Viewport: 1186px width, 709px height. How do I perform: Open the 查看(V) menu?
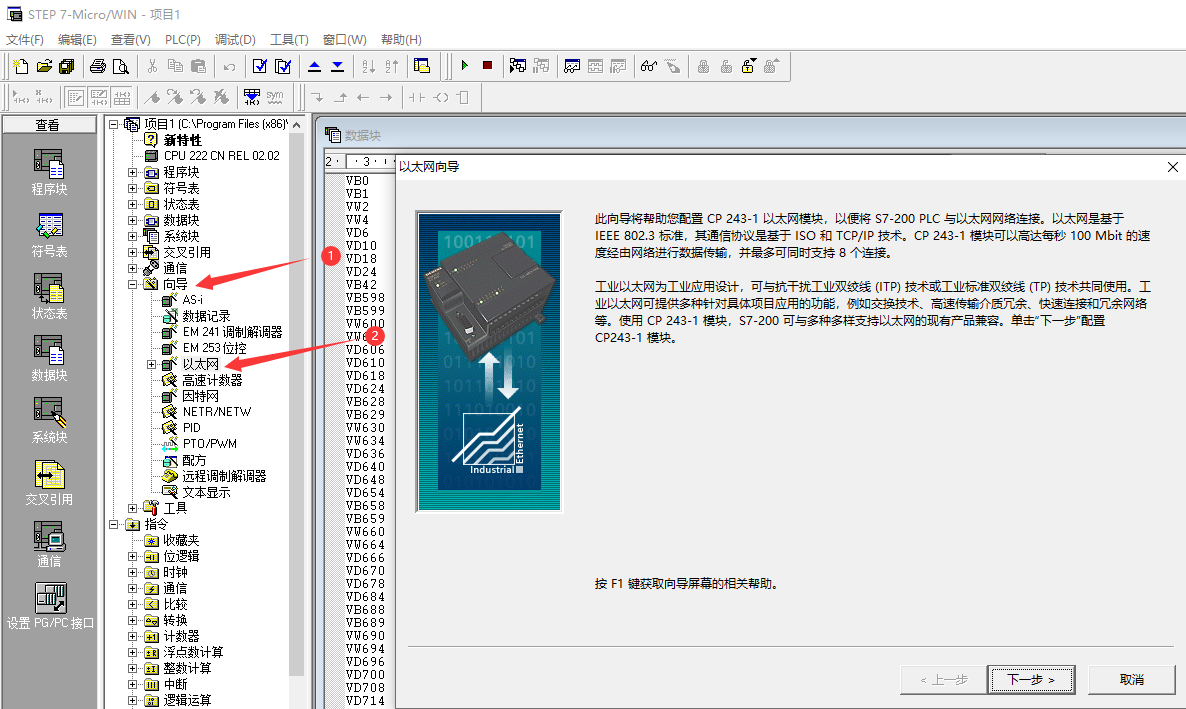tap(131, 39)
